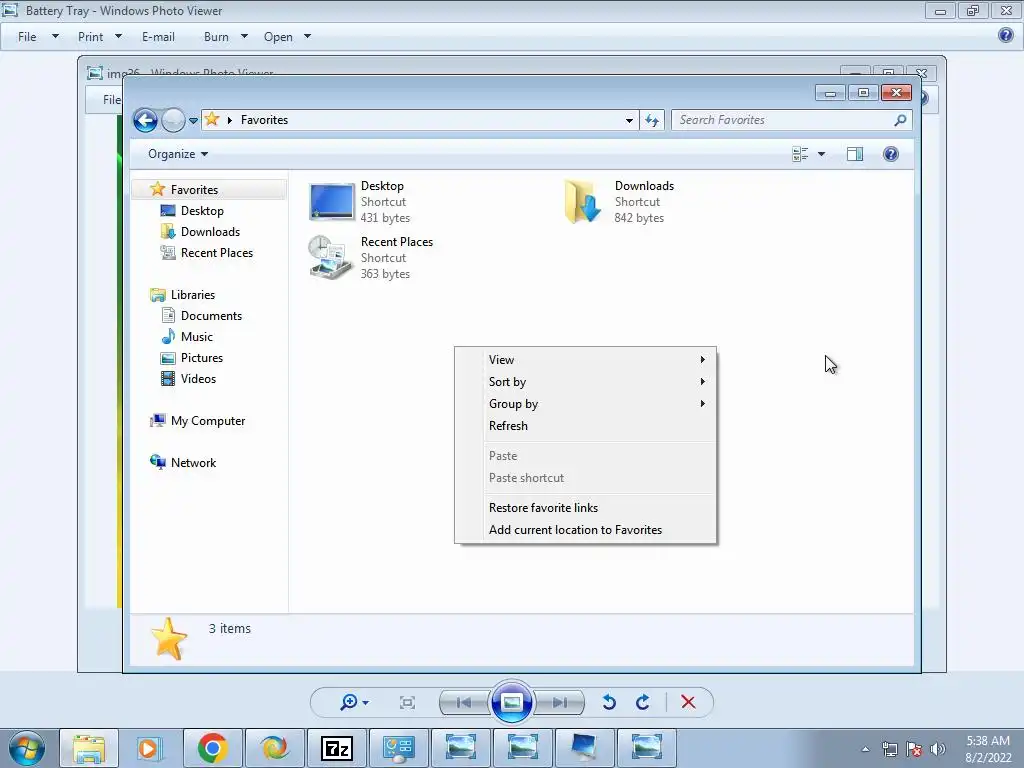Go to the previous photo
Screen dimensions: 1024x768
coord(464,702)
